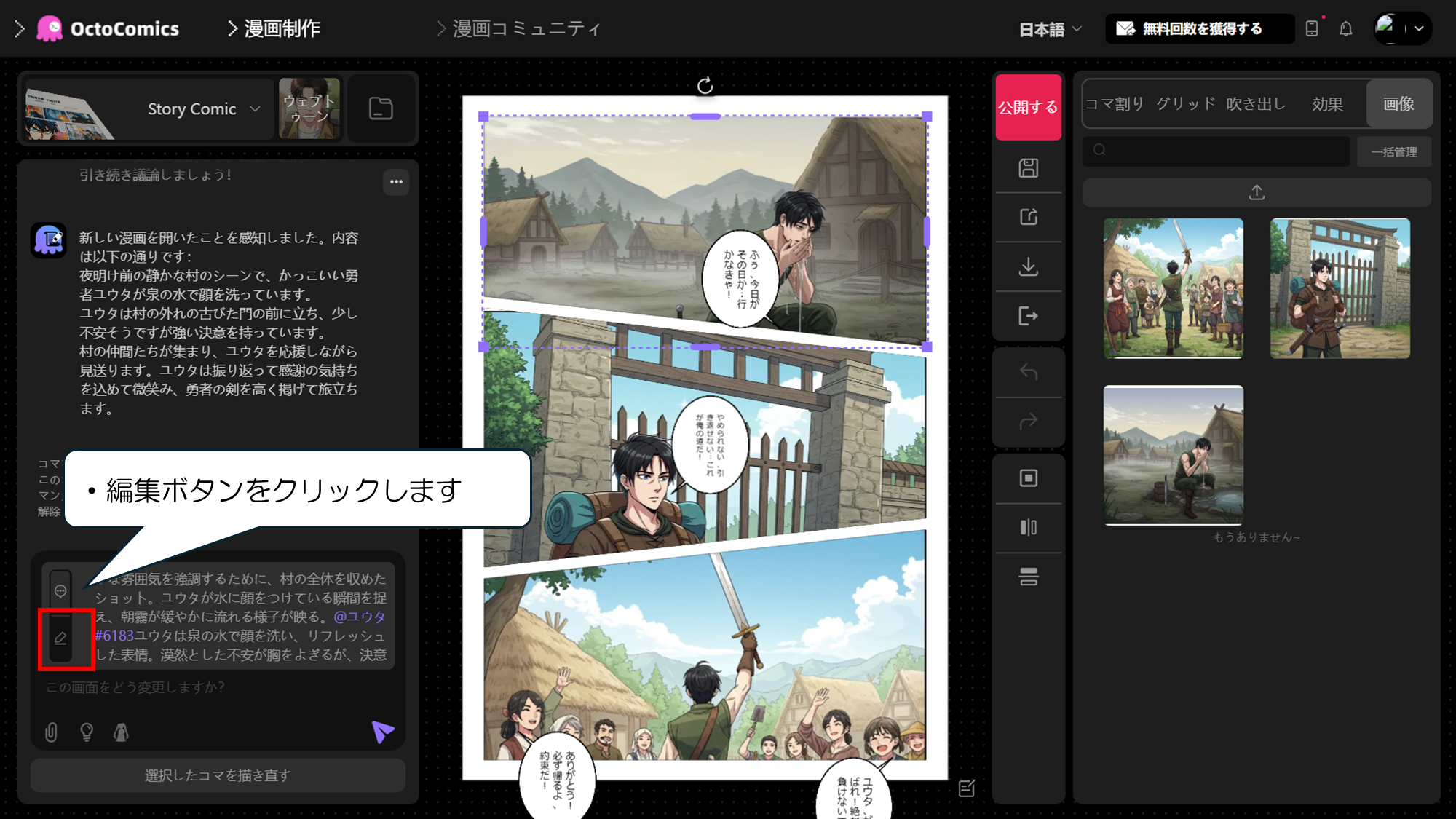Open the 漫画制作 navigation item
1456x819 pixels.
tap(274, 29)
